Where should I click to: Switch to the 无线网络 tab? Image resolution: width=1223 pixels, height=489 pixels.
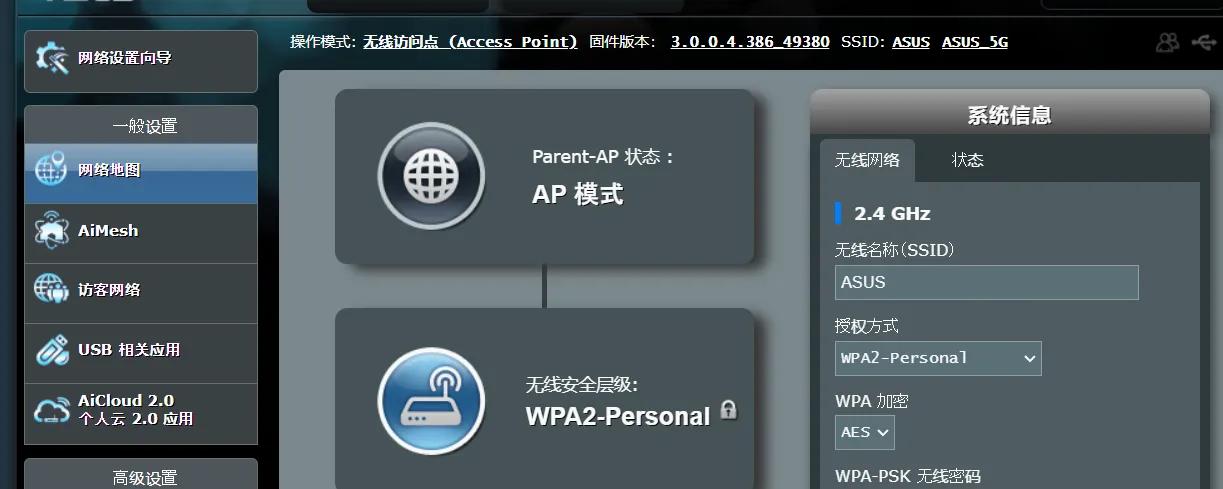867,160
